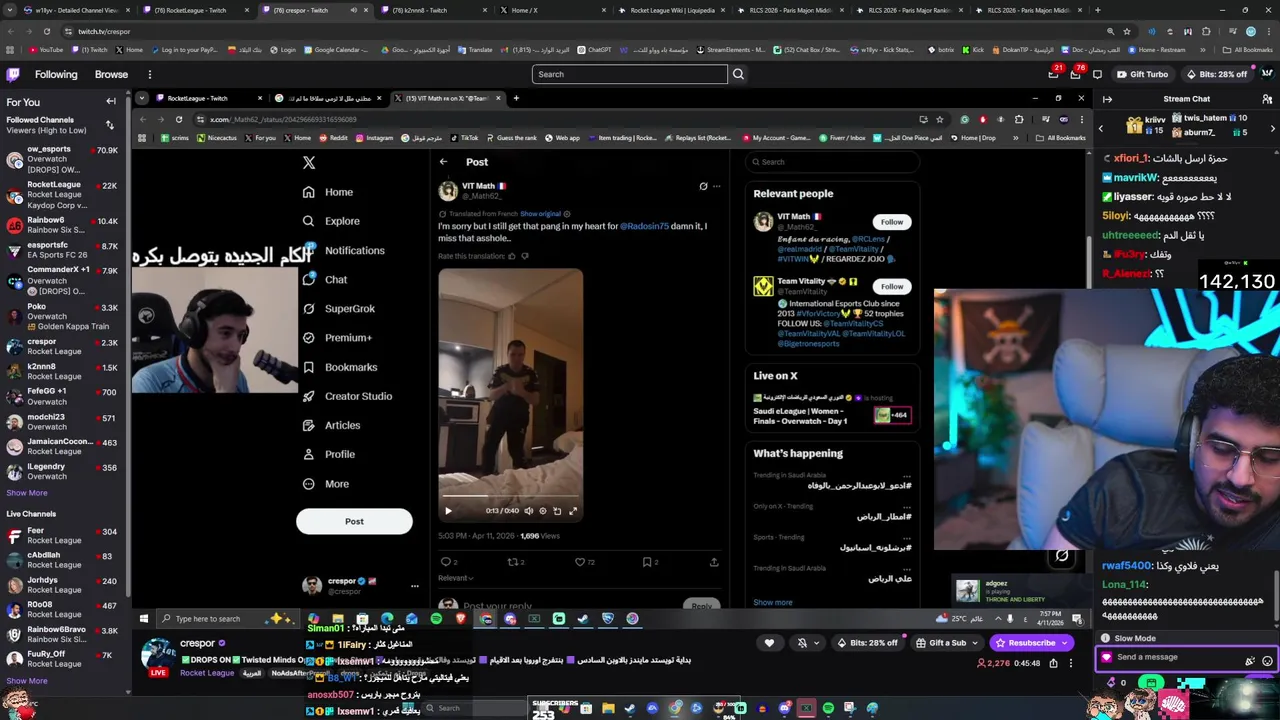The image size is (1280, 720).
Task: Expand the streamed browser tab list arrow
Action: (142, 98)
